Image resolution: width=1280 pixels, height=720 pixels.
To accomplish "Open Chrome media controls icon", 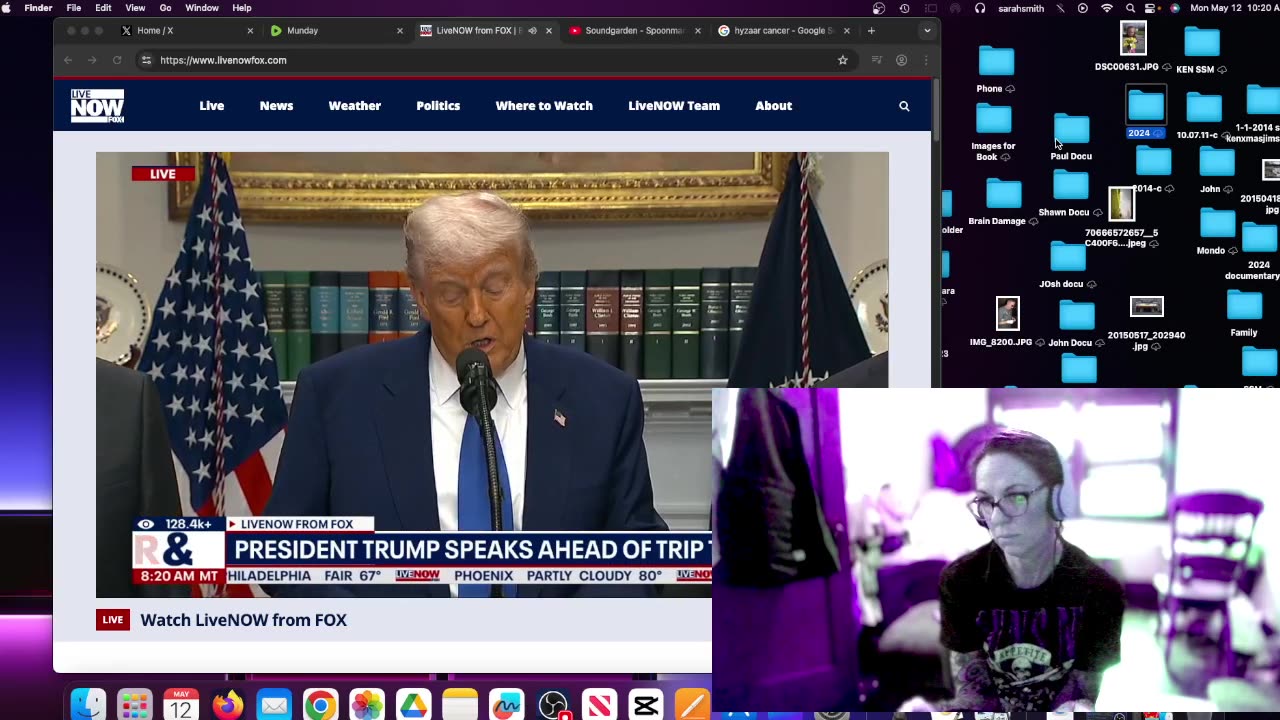I will tap(877, 60).
